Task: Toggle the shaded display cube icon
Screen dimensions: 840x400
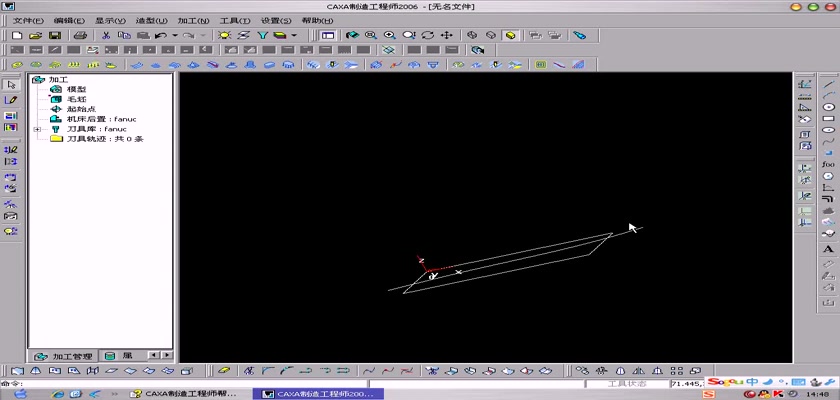Action: click(511, 35)
